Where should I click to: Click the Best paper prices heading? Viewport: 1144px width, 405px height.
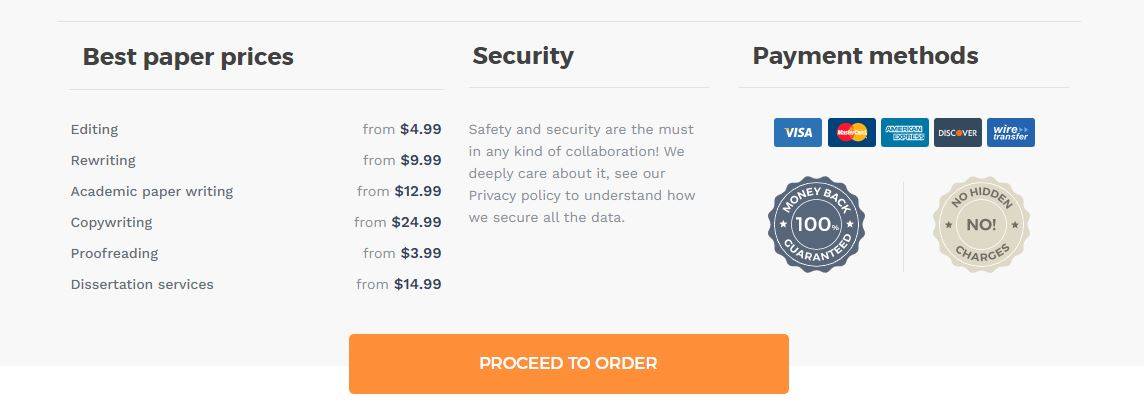pos(188,56)
